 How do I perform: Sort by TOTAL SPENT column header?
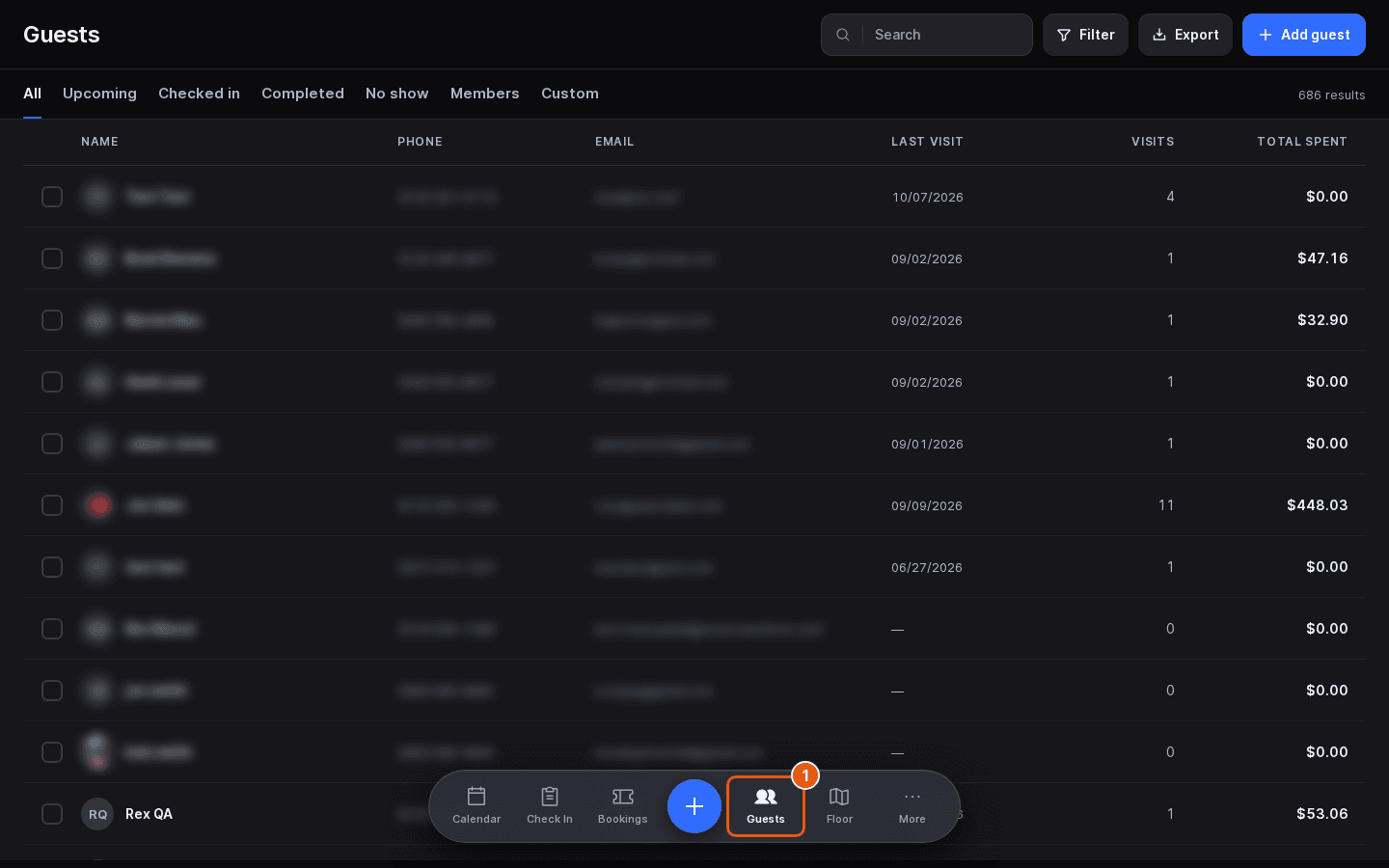(x=1302, y=142)
